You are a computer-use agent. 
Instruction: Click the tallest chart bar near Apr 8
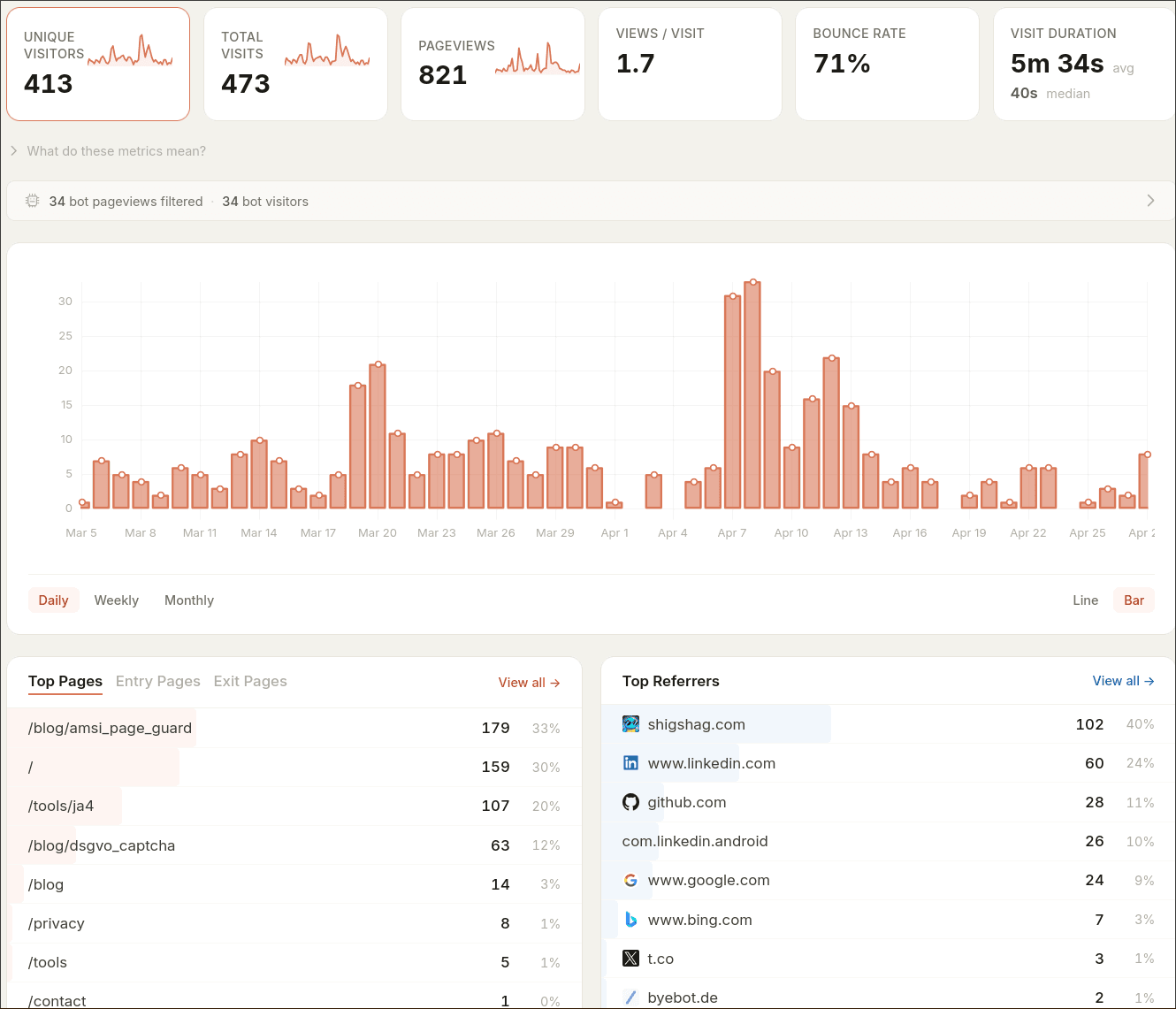click(x=752, y=395)
